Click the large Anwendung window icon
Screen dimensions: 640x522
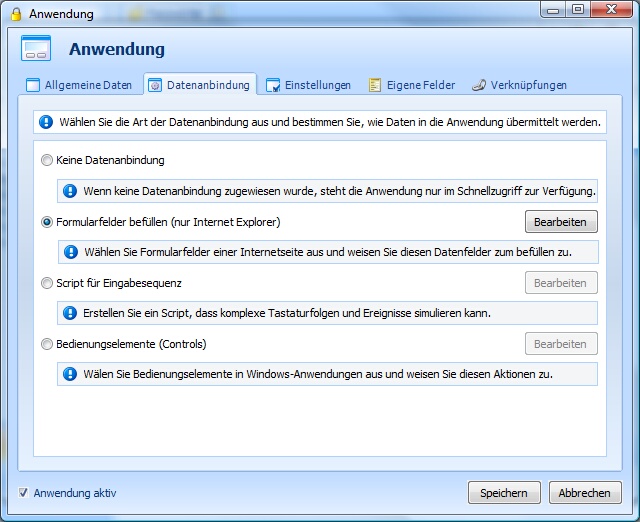(36, 48)
